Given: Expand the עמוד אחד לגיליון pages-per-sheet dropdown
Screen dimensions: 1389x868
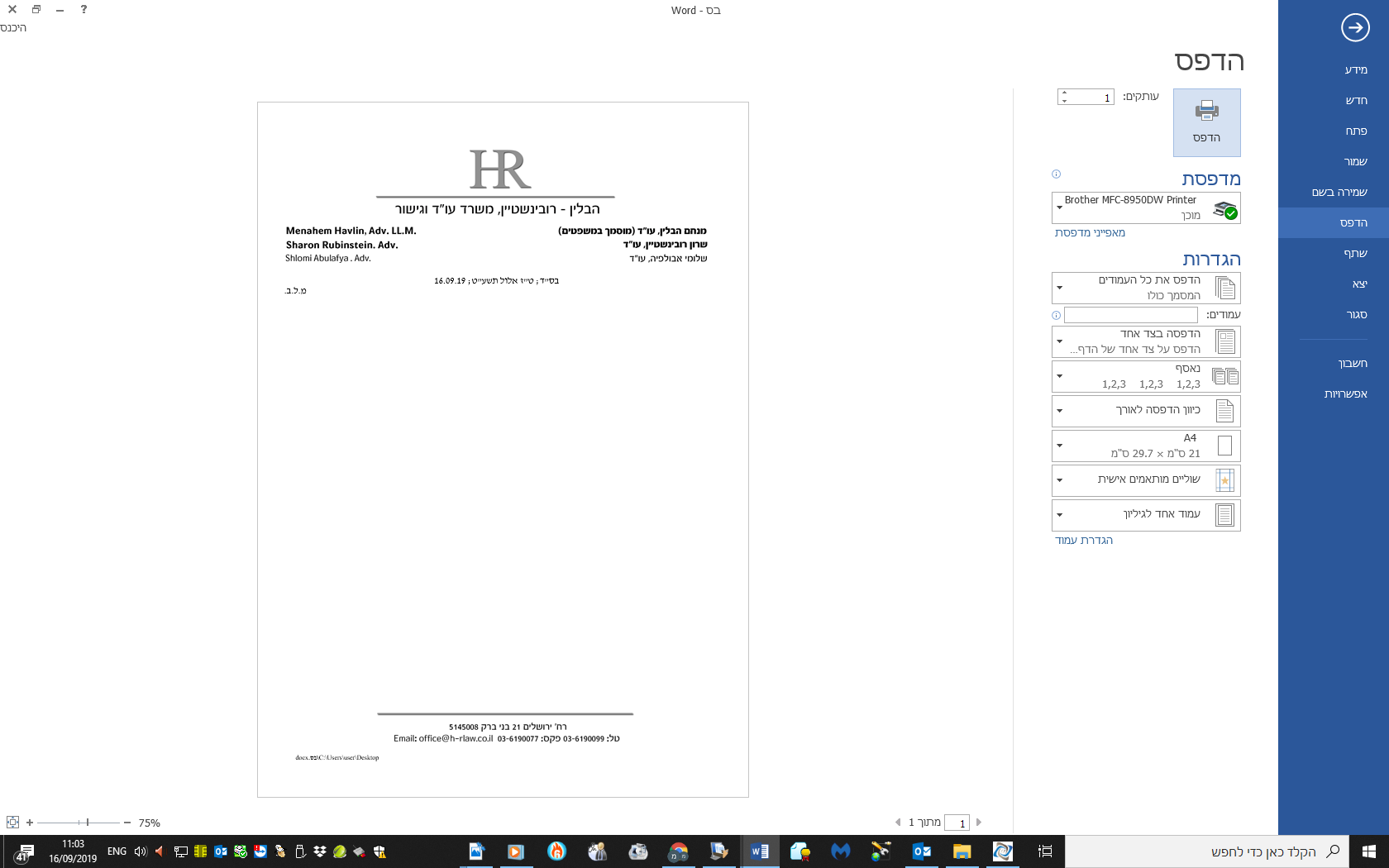Looking at the screenshot, I should (1146, 515).
